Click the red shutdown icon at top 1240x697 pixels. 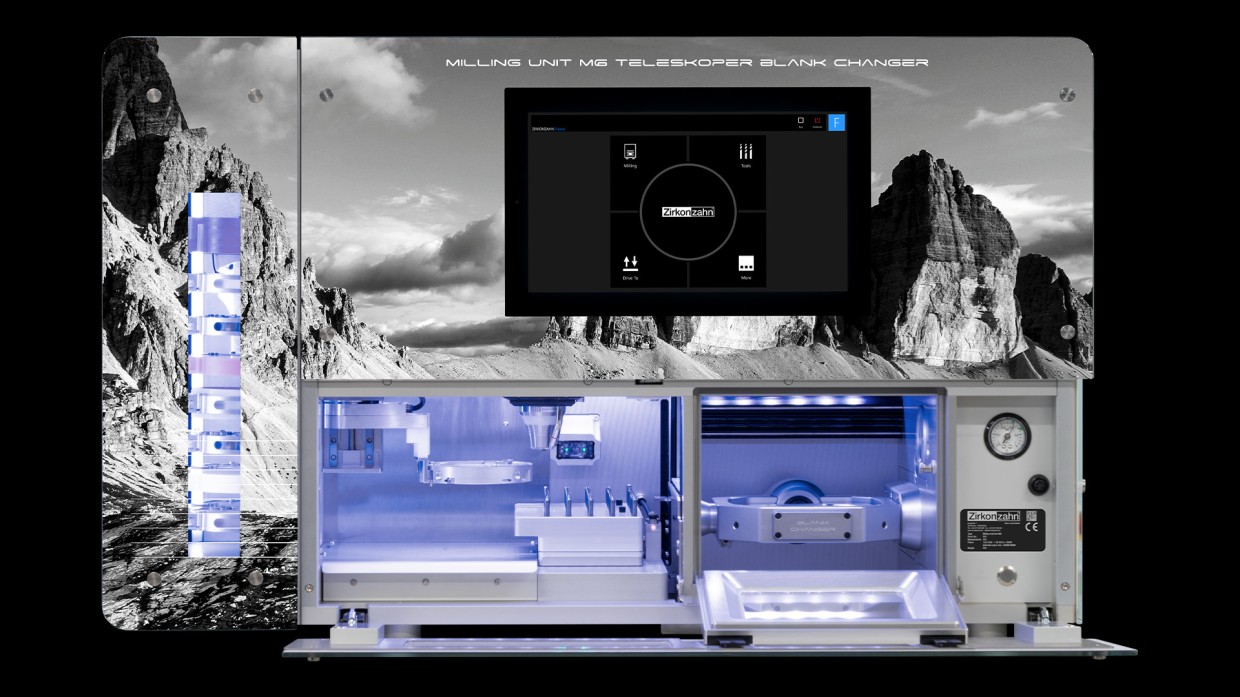click(x=817, y=122)
